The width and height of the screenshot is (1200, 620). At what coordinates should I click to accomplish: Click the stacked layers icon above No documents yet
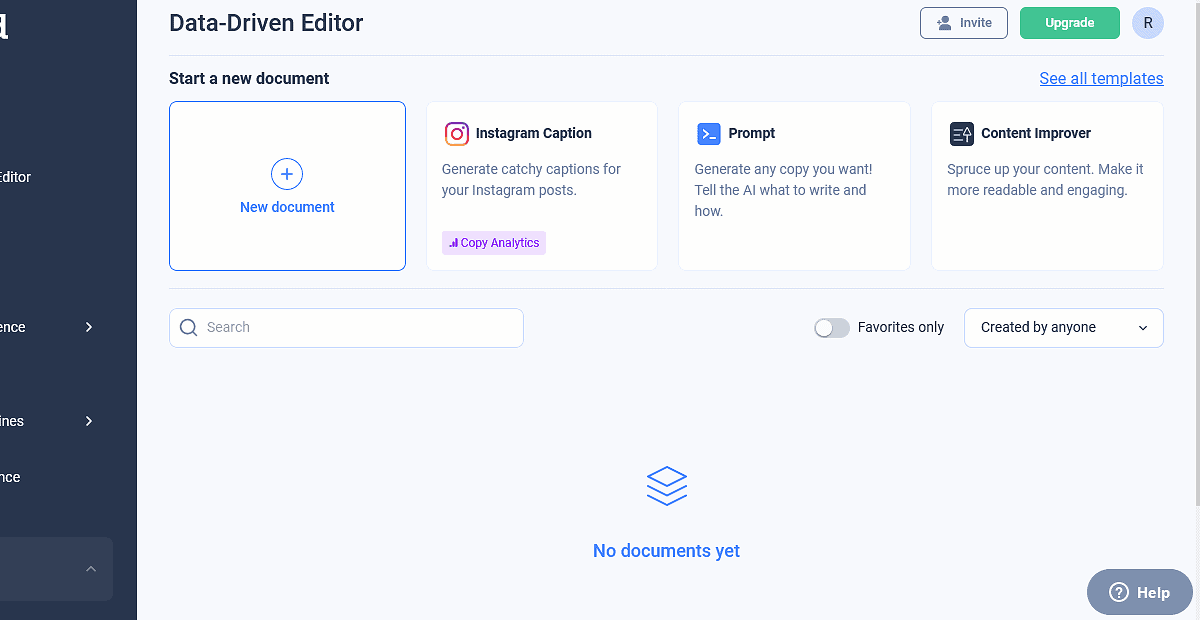pyautogui.click(x=667, y=486)
